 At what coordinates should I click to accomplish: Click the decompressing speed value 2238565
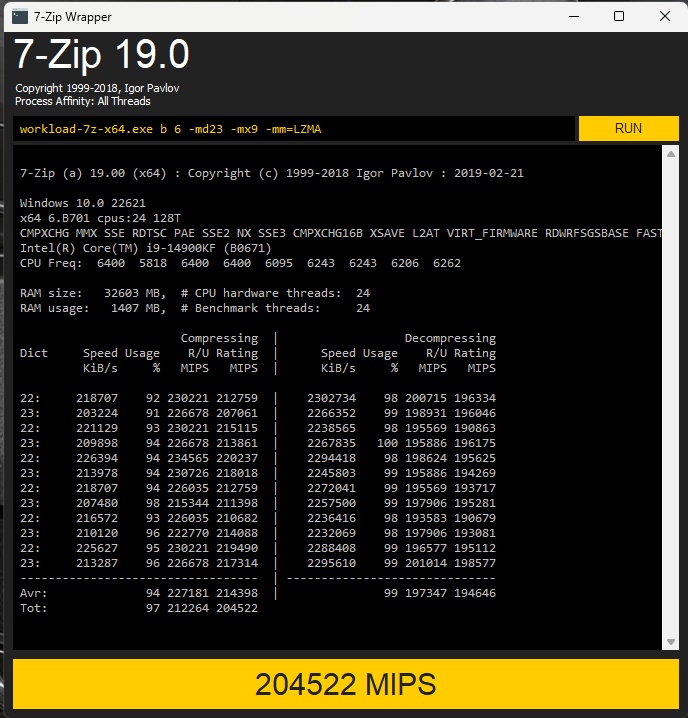click(332, 428)
